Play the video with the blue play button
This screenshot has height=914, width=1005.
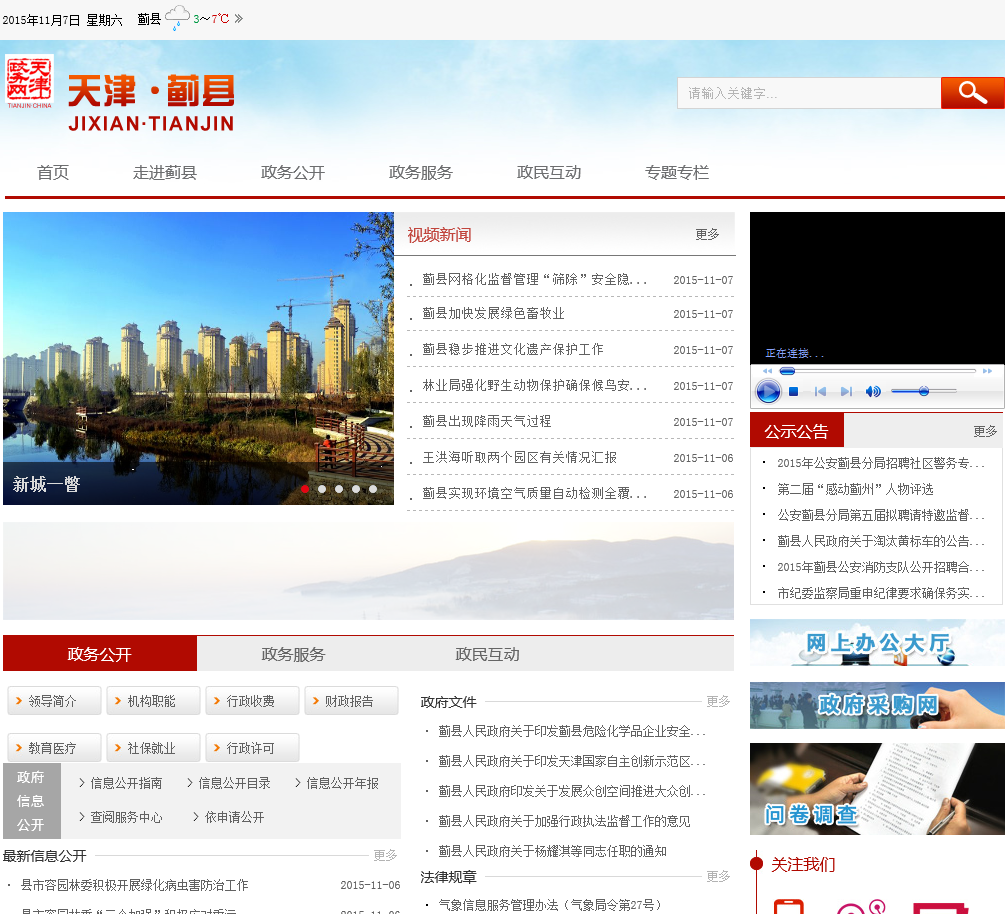tap(768, 391)
